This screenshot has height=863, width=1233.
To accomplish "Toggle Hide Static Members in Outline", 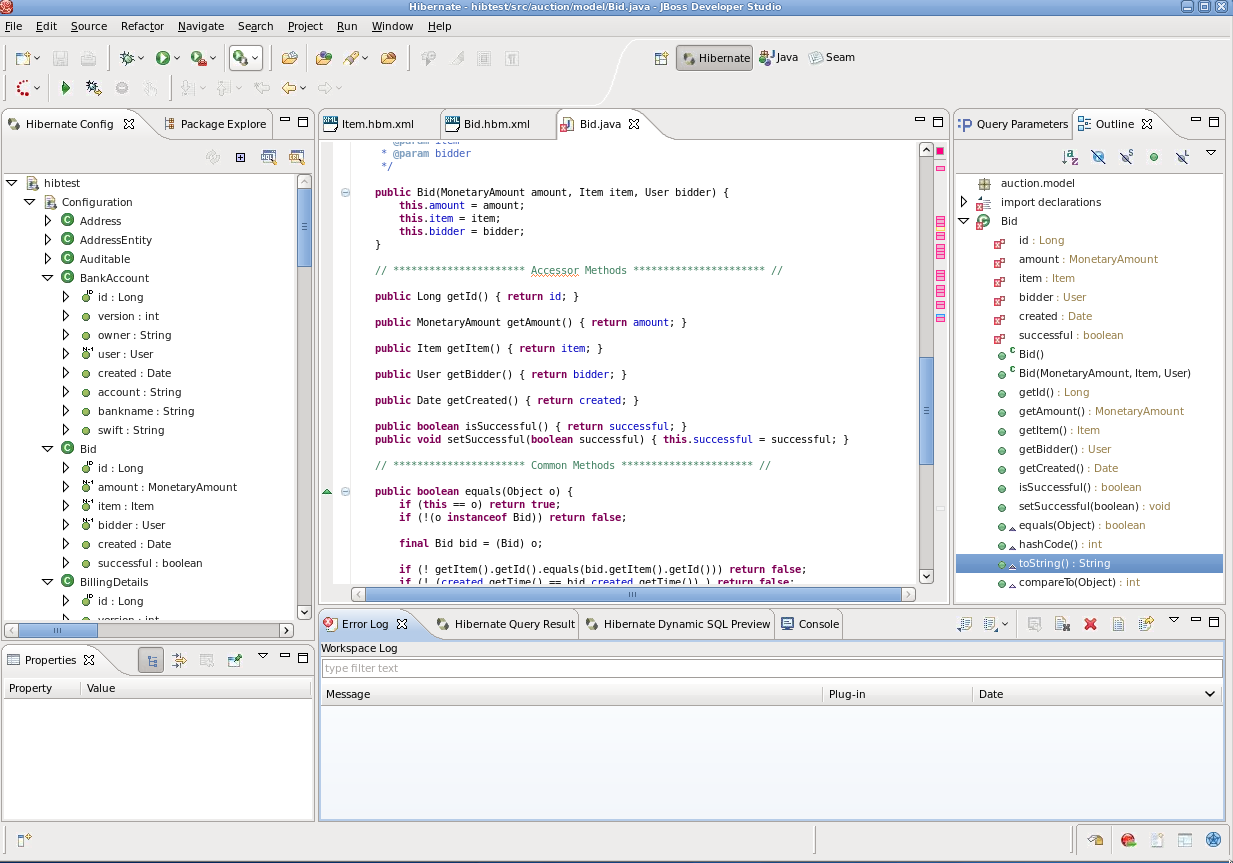I will 1126,157.
